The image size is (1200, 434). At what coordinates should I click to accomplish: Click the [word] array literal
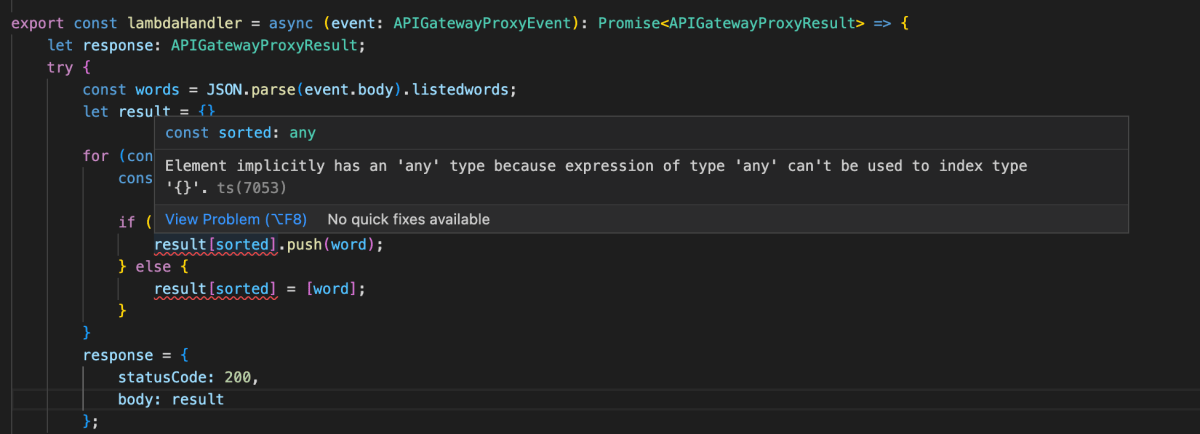333,288
